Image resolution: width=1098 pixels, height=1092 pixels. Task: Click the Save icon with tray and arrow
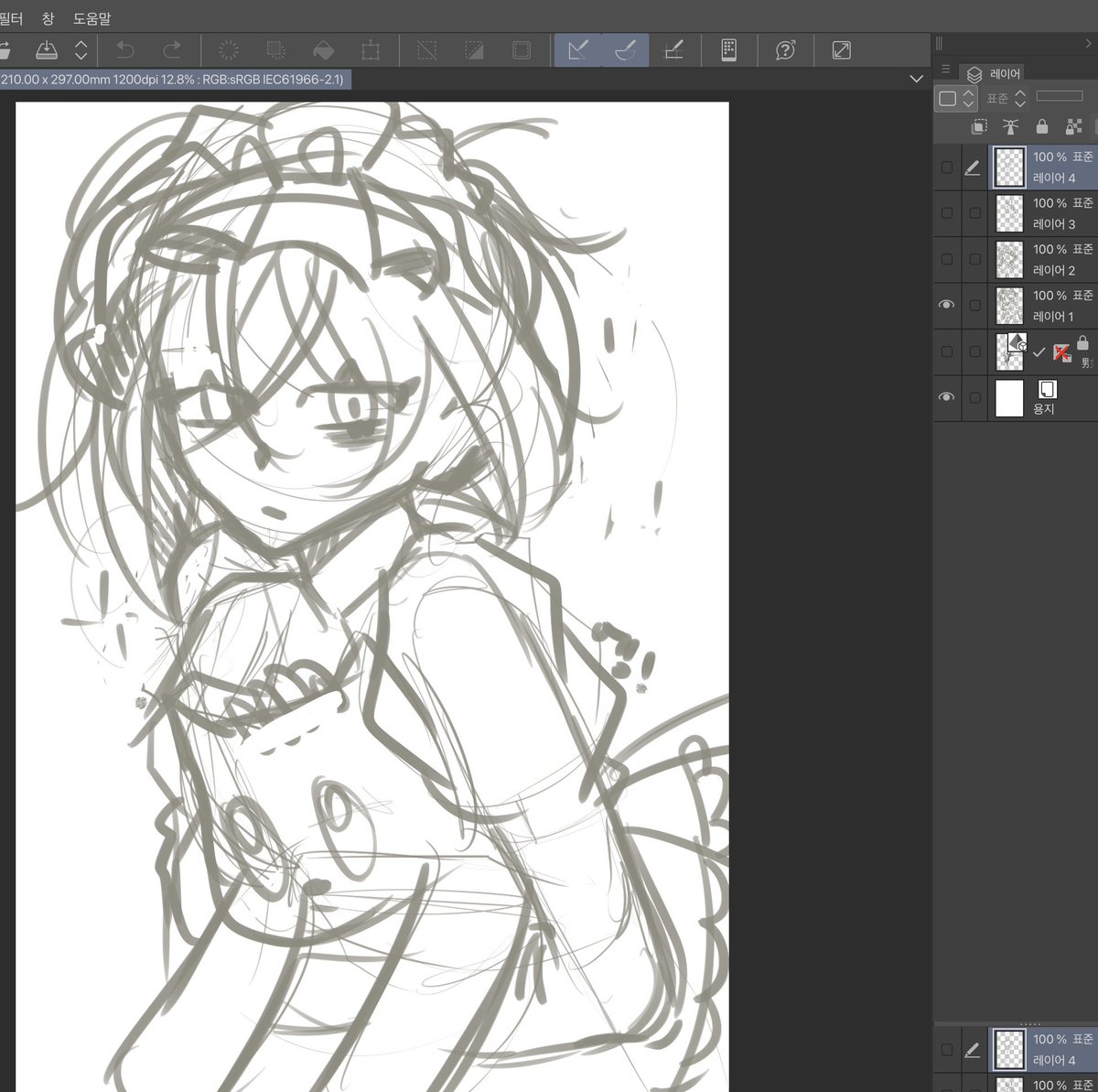click(47, 50)
